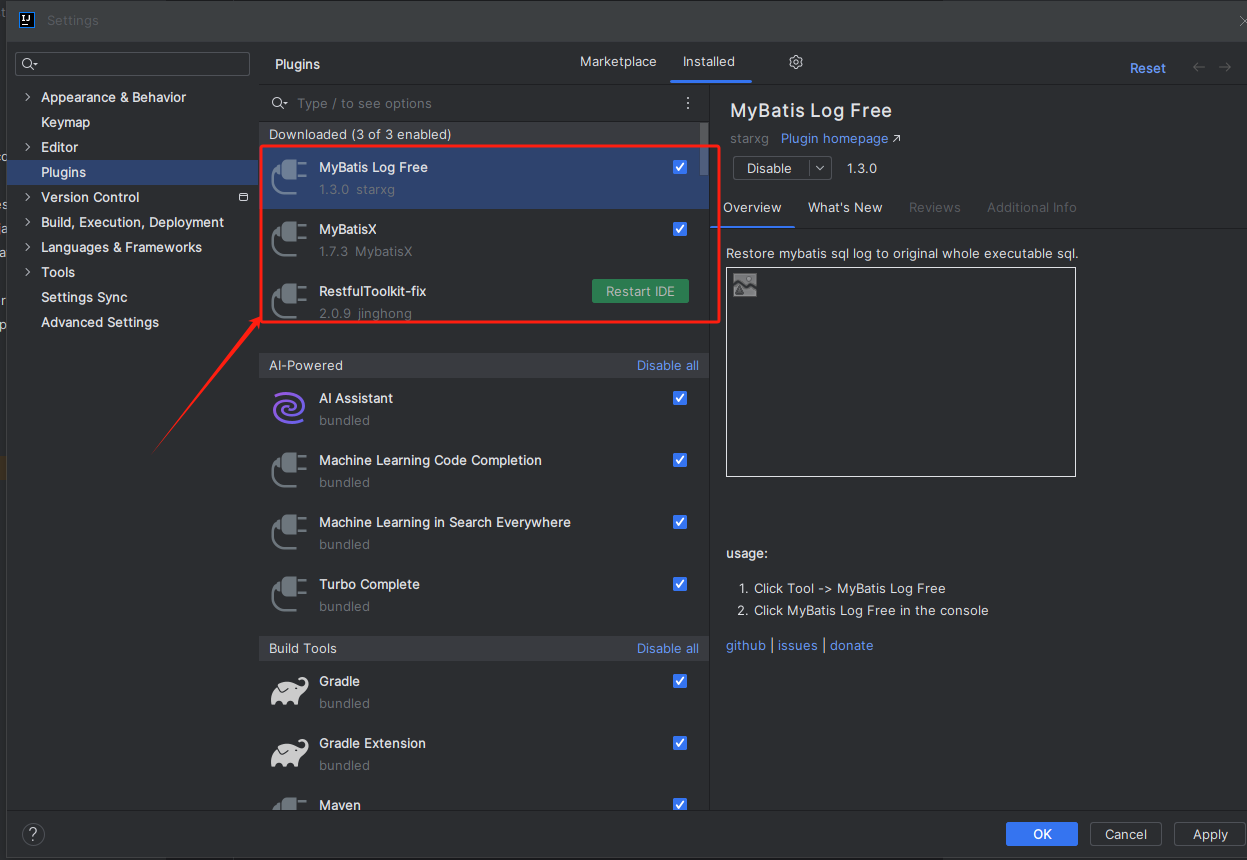Screen dimensions: 1247x860
Task: Navigate forward with the right arrow icon
Action: click(1225, 67)
